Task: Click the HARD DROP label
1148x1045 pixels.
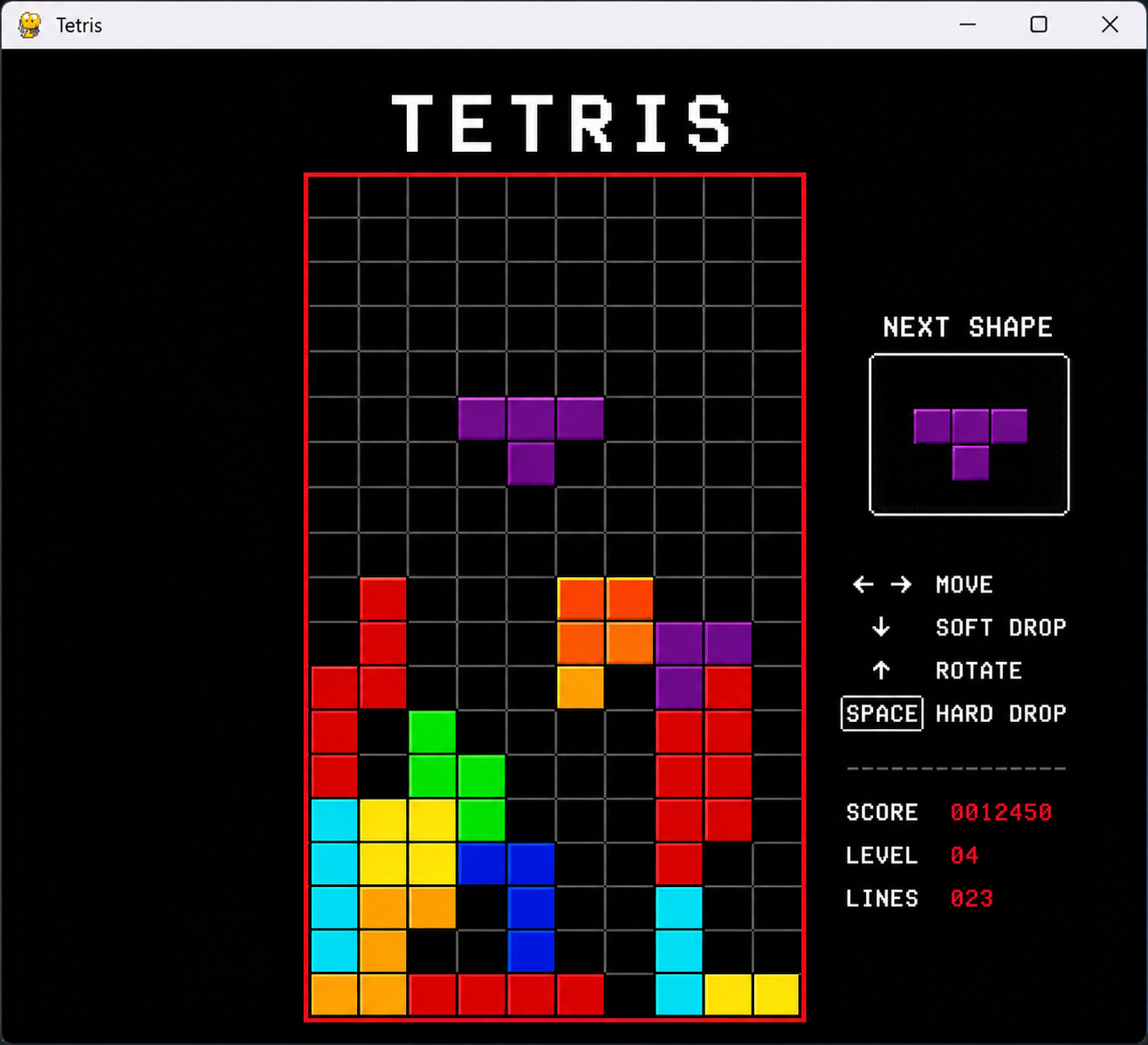Action: pos(1000,713)
